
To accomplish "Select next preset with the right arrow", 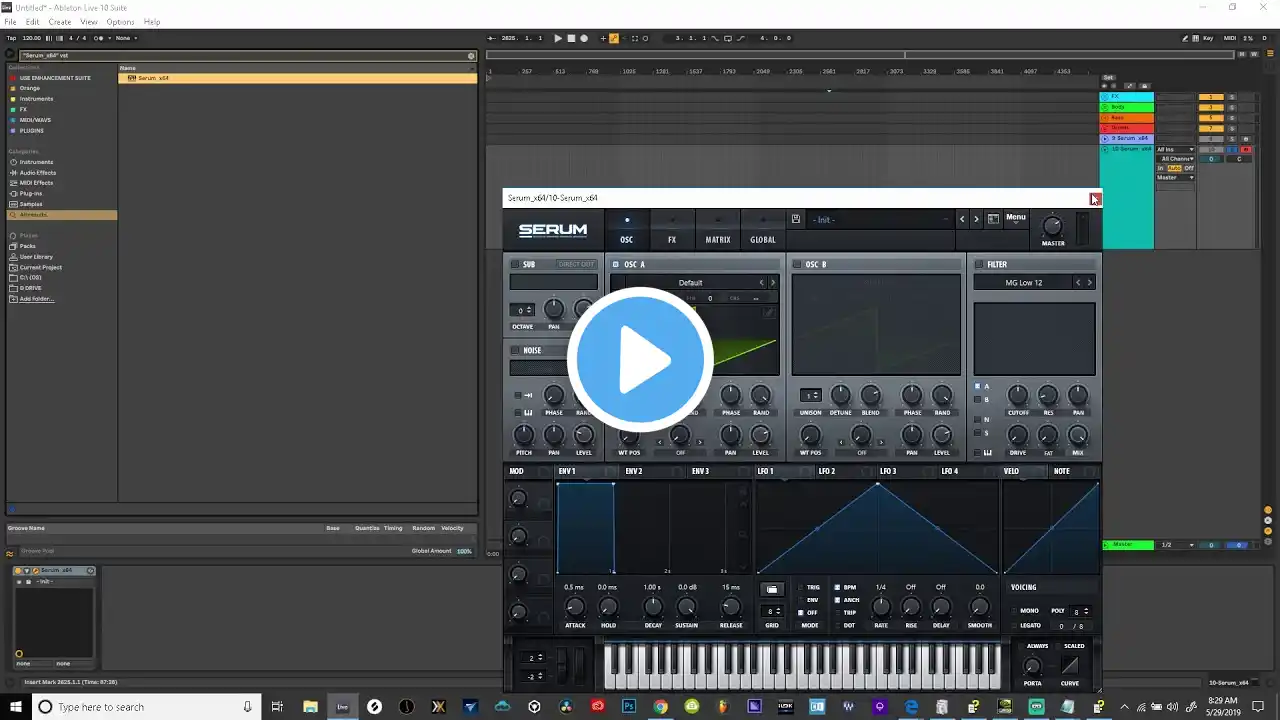I will 976,219.
